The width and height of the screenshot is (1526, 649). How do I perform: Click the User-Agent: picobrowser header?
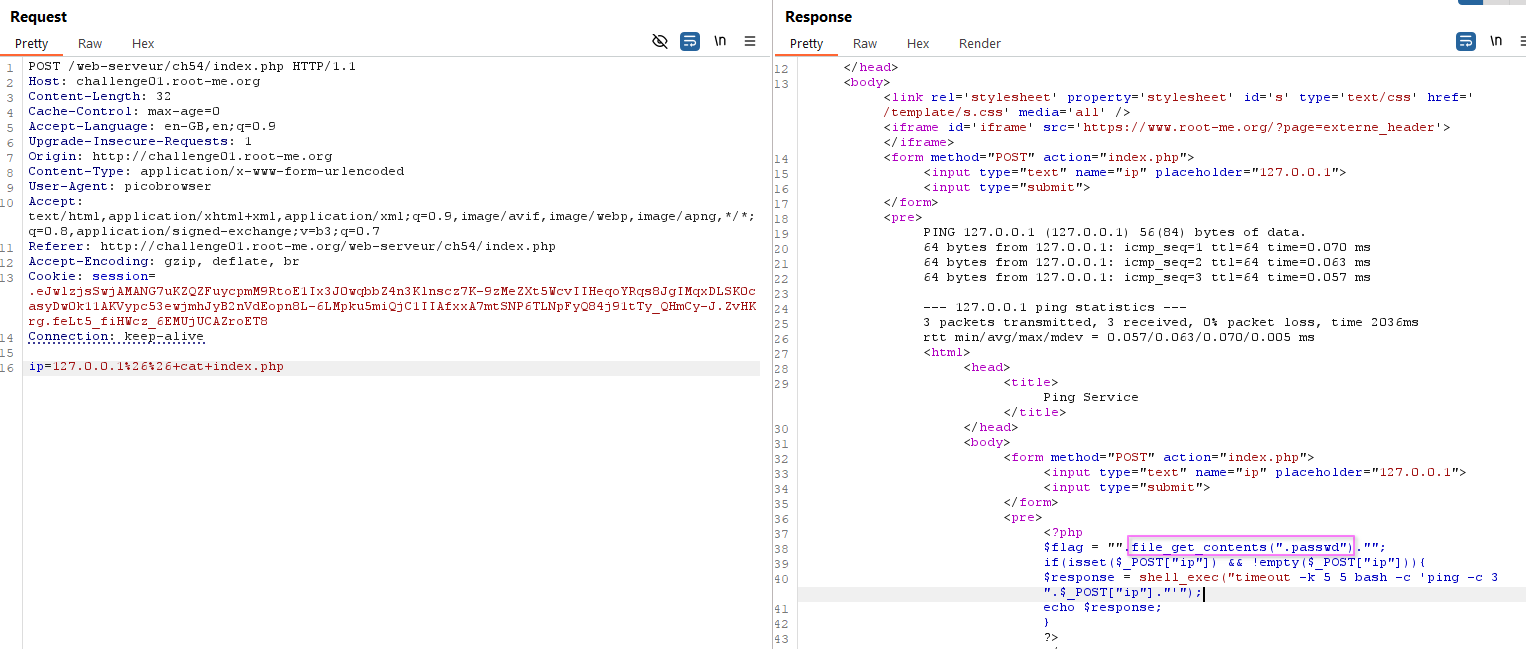[120, 187]
